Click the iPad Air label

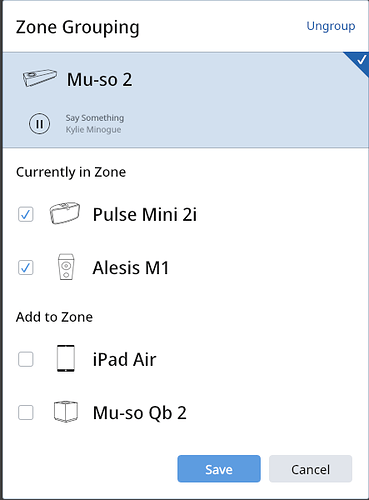(124, 359)
